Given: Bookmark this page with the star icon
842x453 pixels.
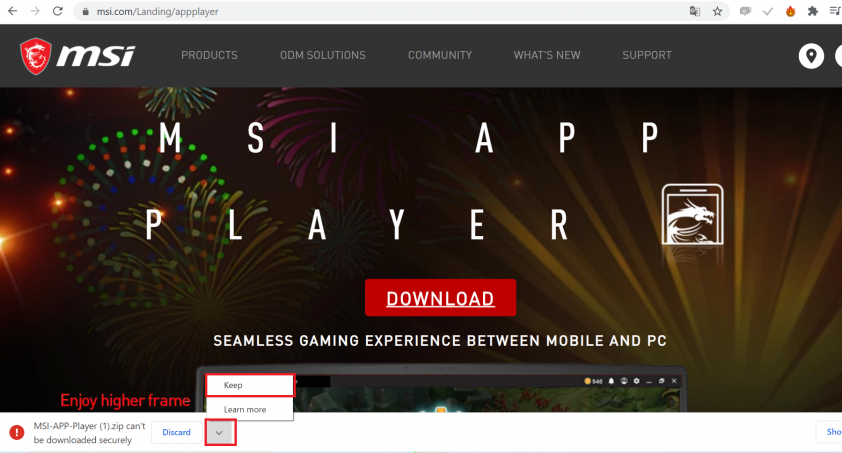Looking at the screenshot, I should coord(717,11).
